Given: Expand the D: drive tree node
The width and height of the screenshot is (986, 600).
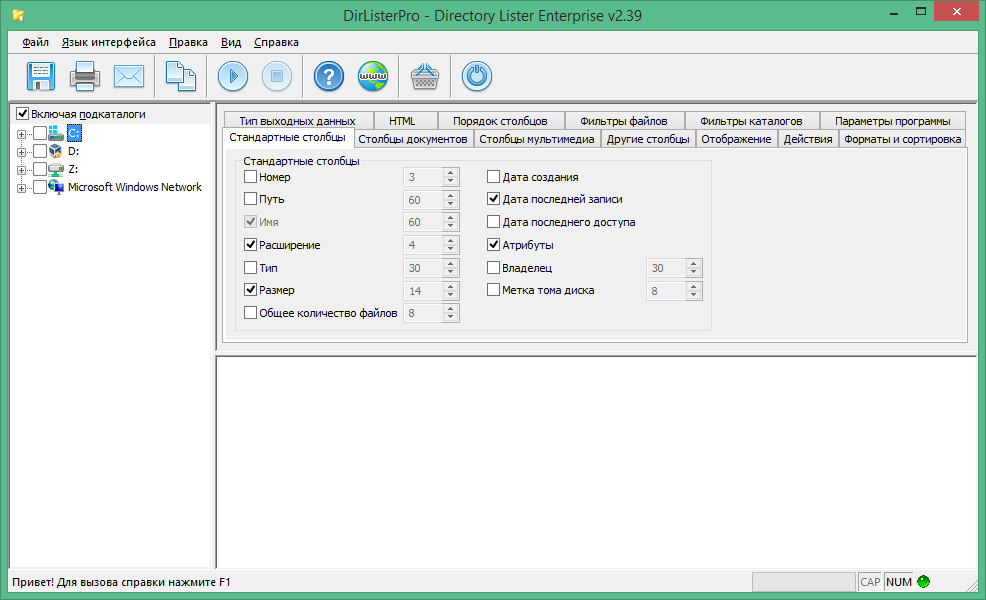Looking at the screenshot, I should 21,152.
